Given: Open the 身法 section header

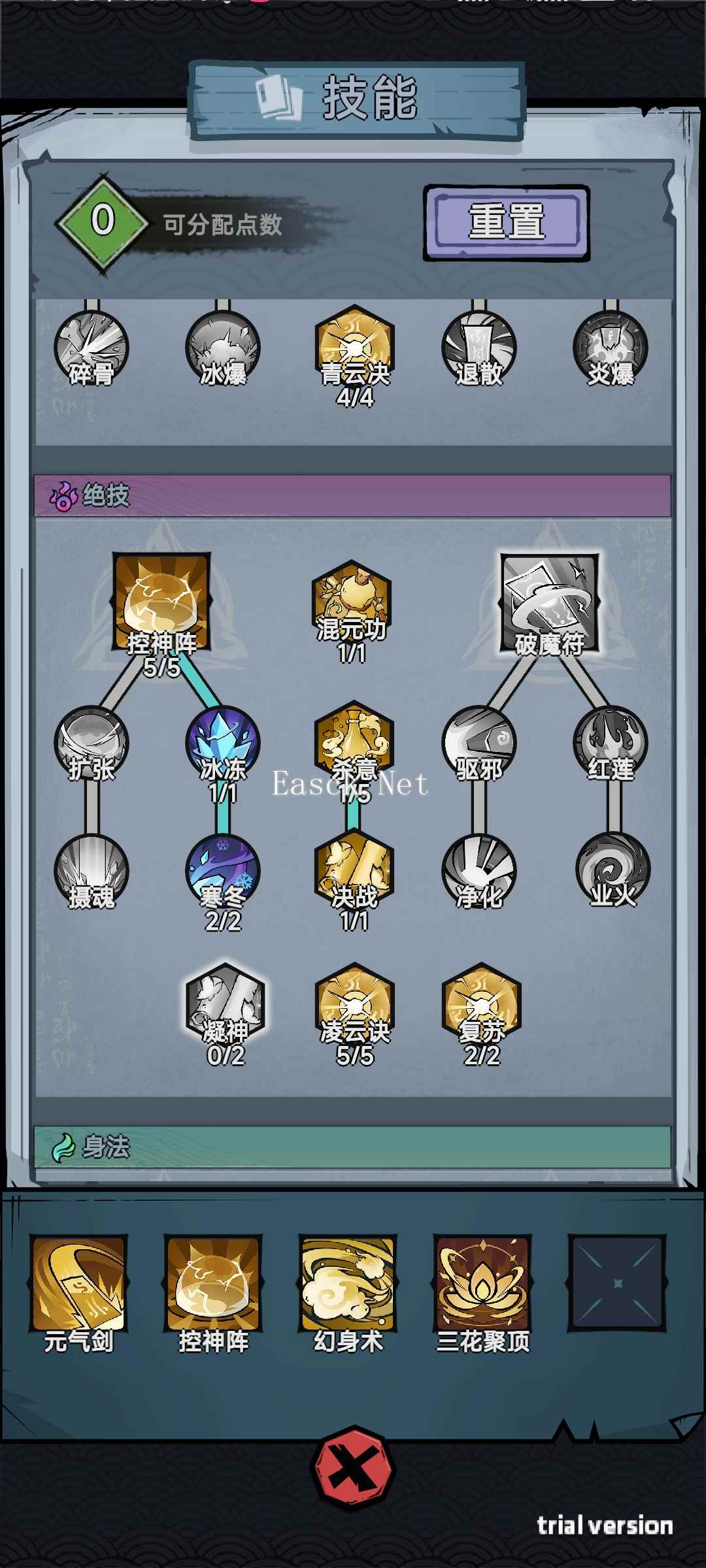Looking at the screenshot, I should pyautogui.click(x=352, y=1147).
